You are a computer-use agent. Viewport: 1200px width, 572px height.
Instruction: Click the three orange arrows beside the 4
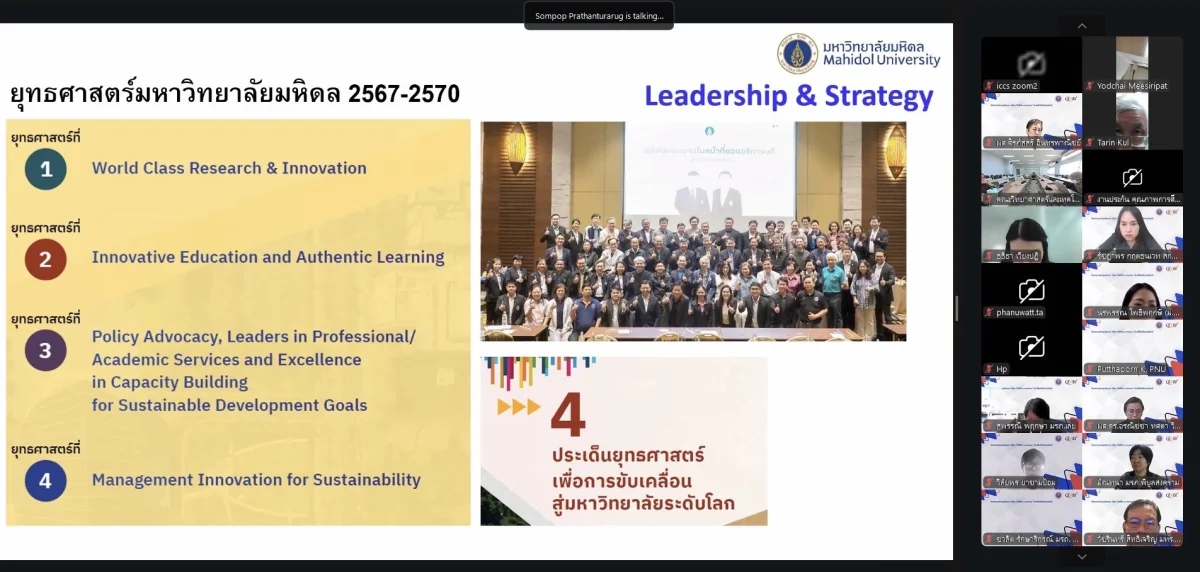click(519, 407)
